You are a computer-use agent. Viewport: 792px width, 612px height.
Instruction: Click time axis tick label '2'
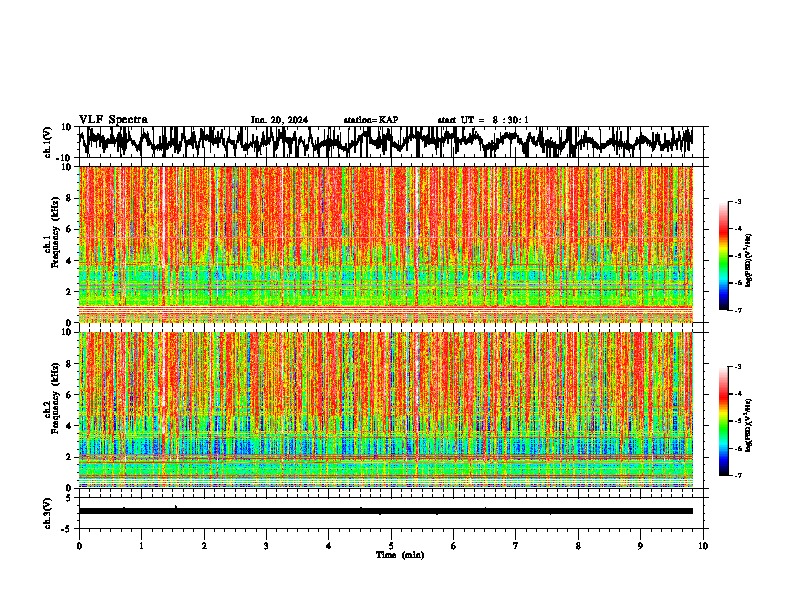(x=204, y=546)
